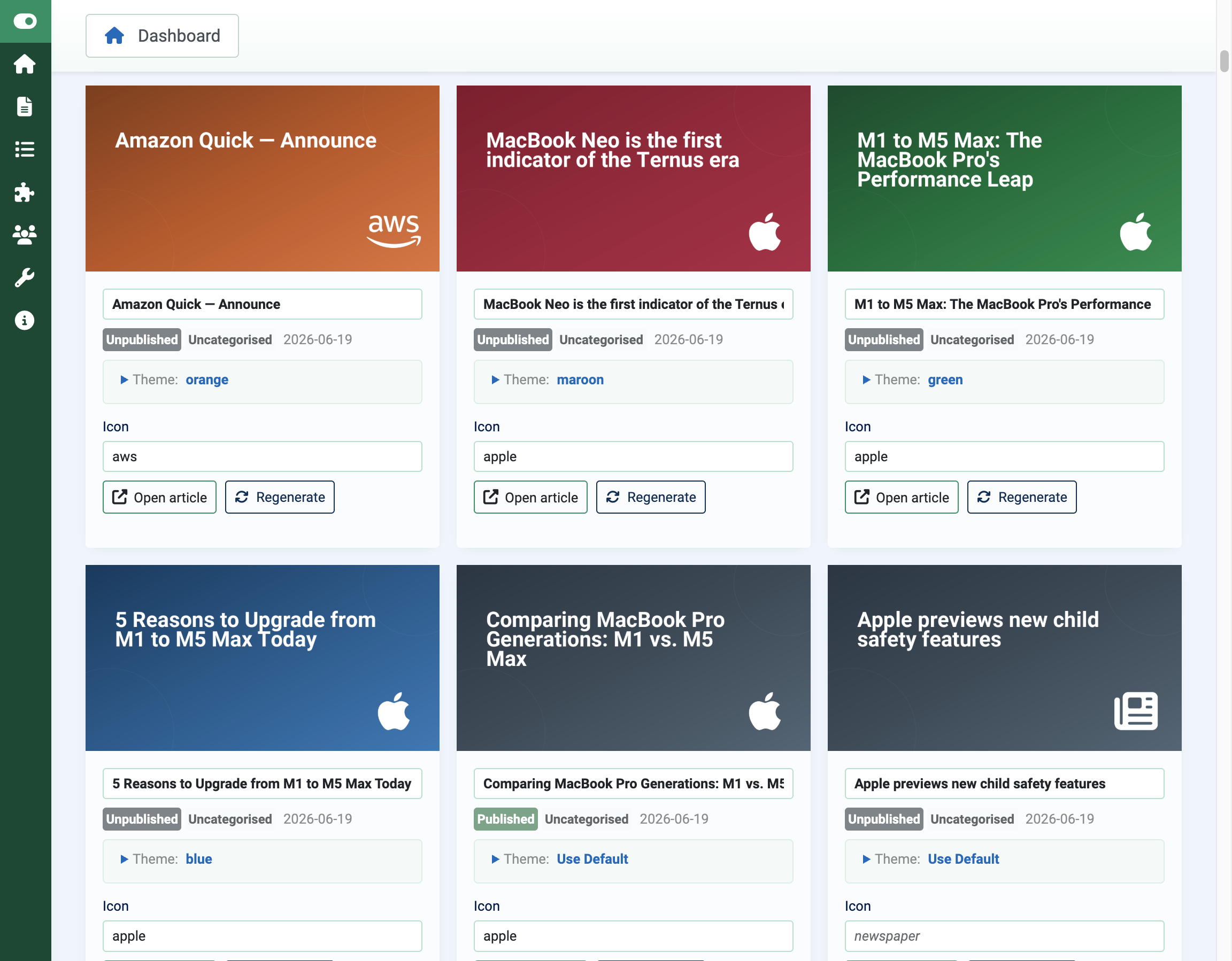Image resolution: width=1232 pixels, height=961 pixels.
Task: Click Uncategorised on the Published card
Action: [x=587, y=819]
